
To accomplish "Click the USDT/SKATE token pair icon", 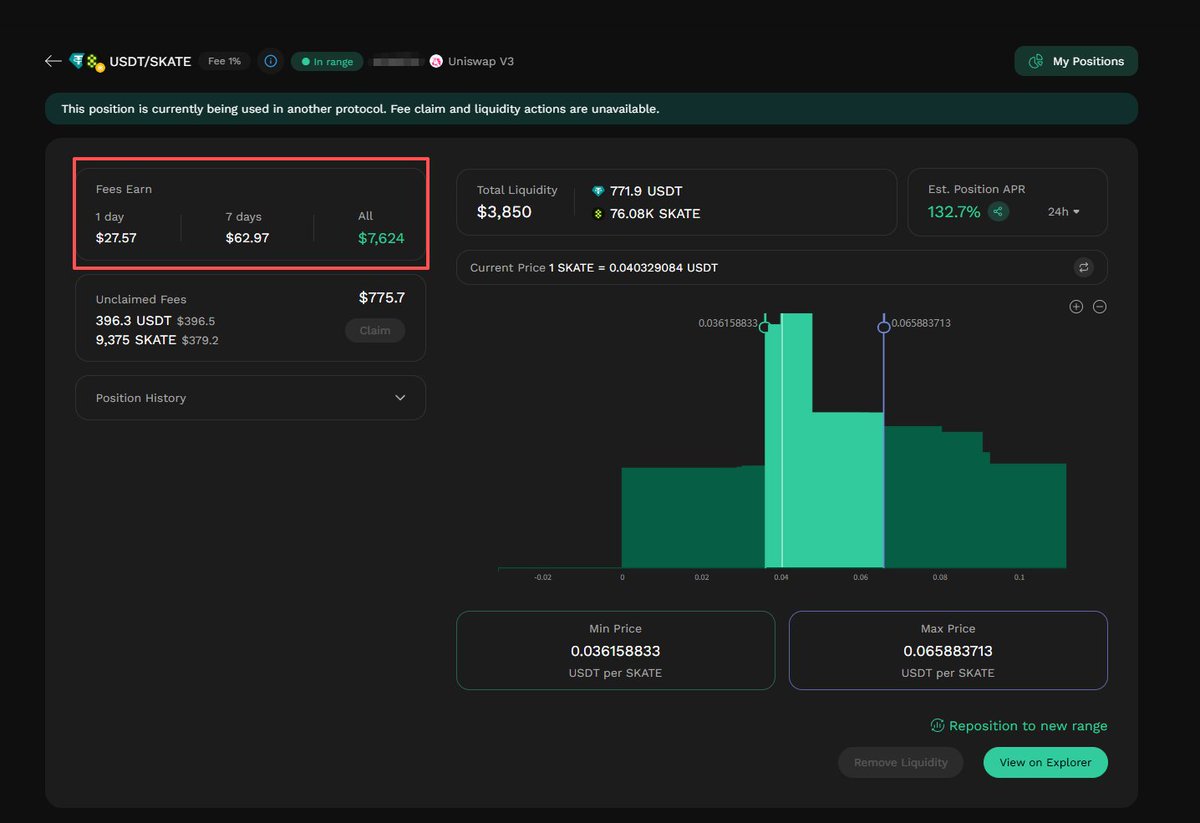I will click(86, 62).
